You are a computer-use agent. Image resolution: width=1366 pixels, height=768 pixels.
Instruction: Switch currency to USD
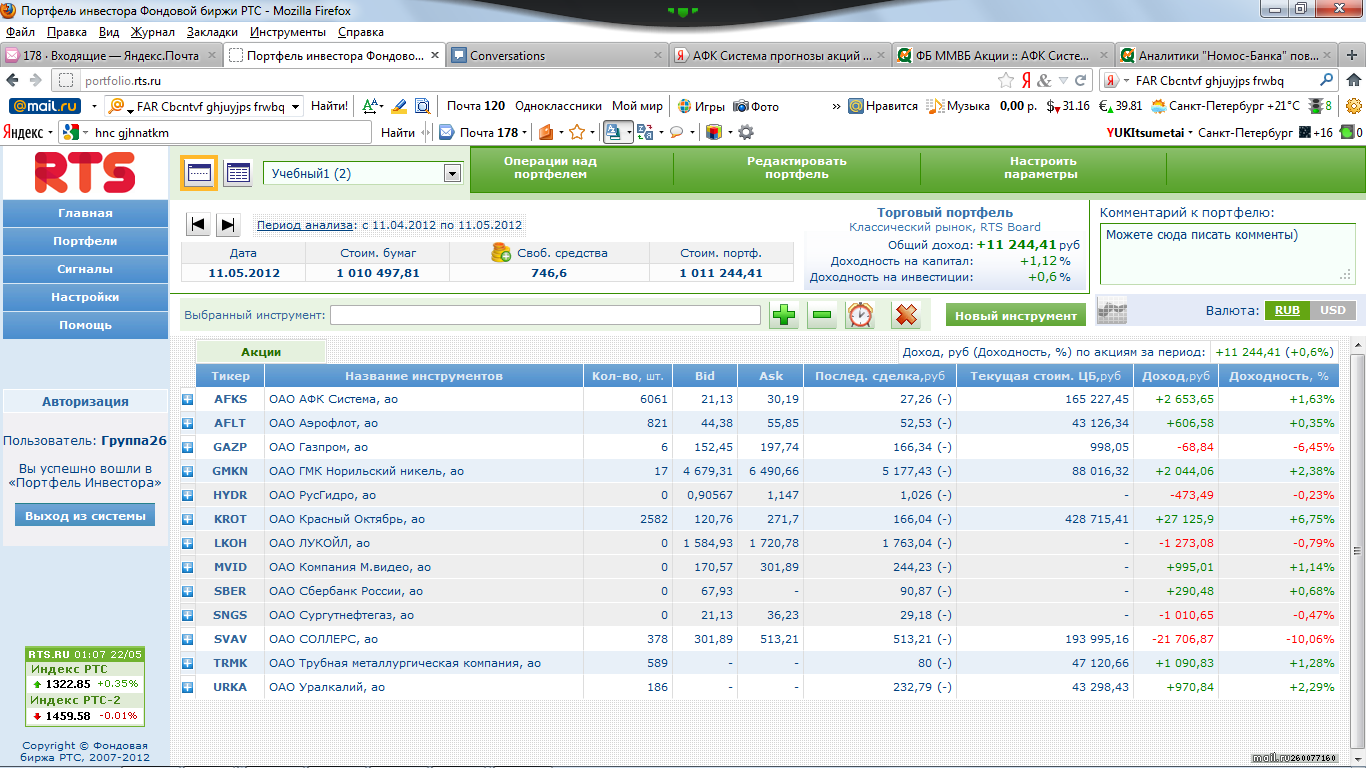point(1333,310)
